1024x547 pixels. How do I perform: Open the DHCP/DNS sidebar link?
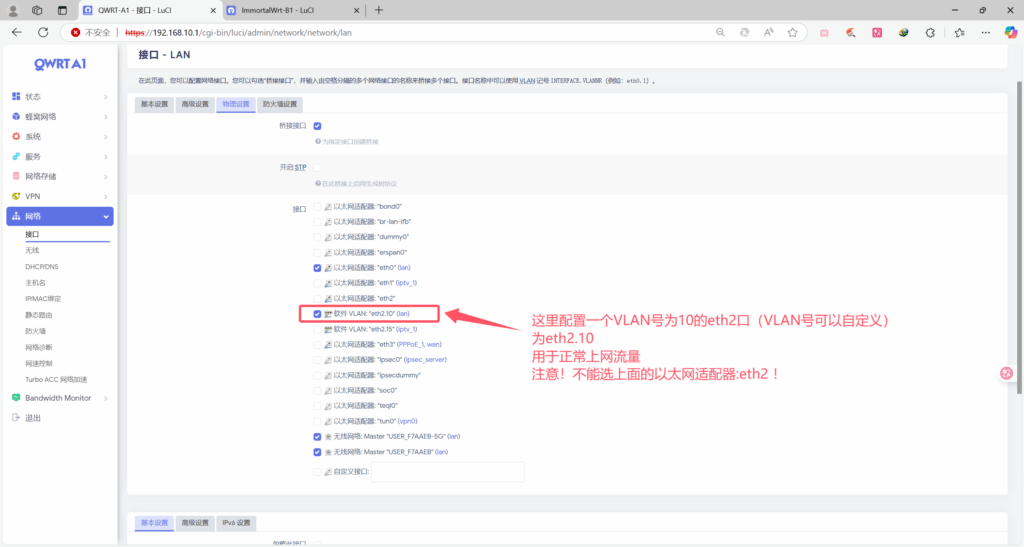42,267
